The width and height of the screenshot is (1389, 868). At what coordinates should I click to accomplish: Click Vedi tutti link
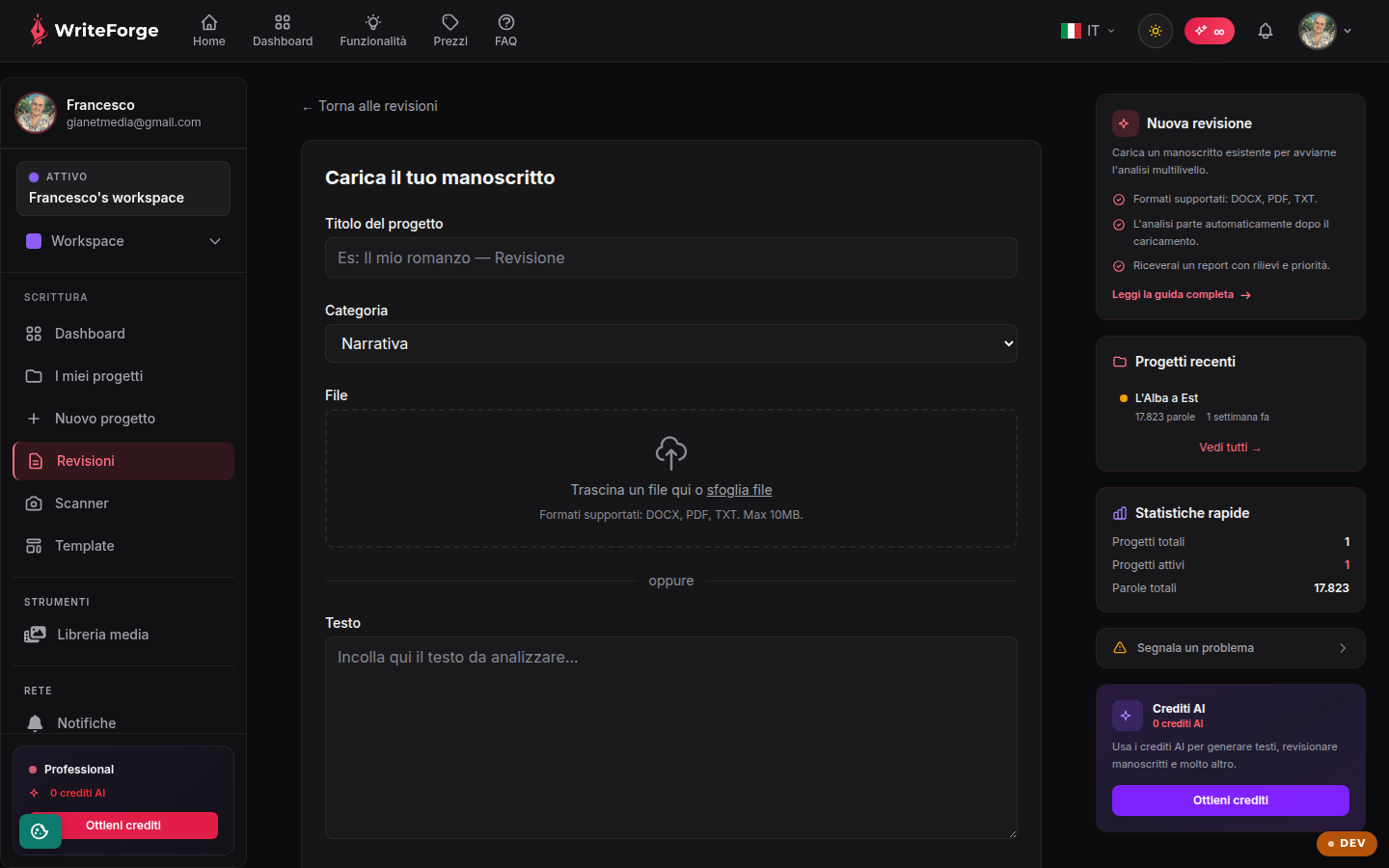coord(1230,448)
